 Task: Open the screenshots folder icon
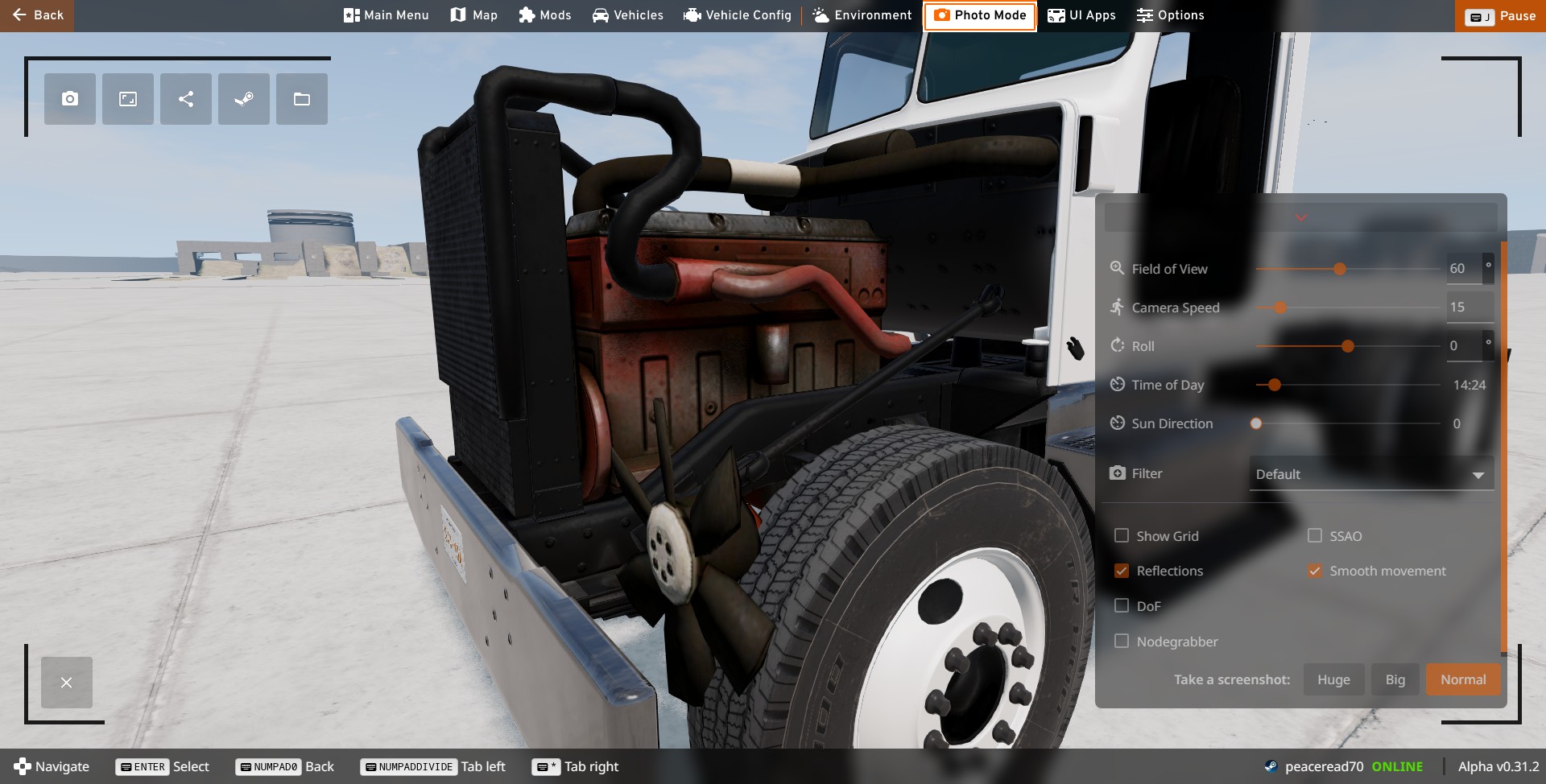(302, 99)
